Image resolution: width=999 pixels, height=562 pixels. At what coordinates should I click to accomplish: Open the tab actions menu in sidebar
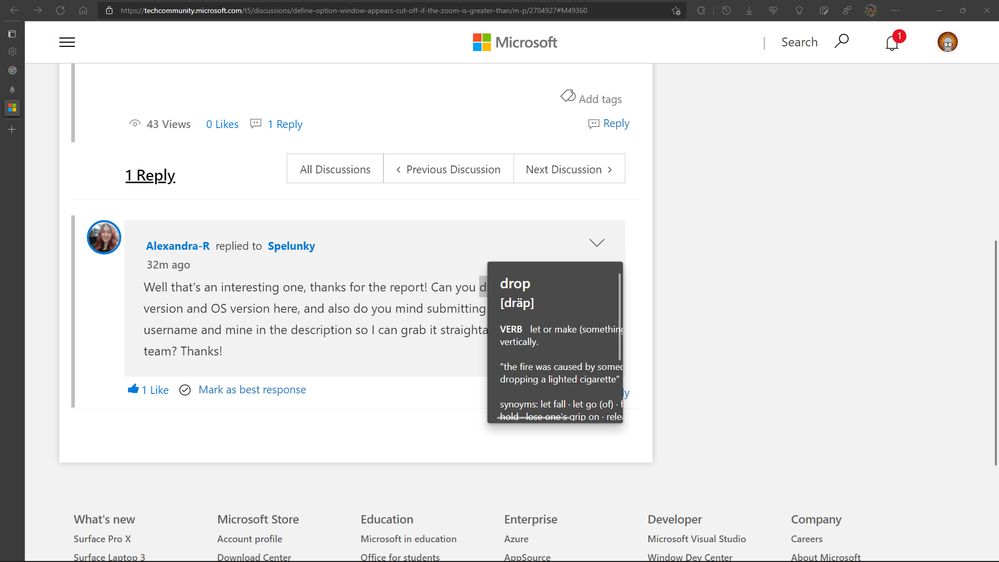coord(12,34)
